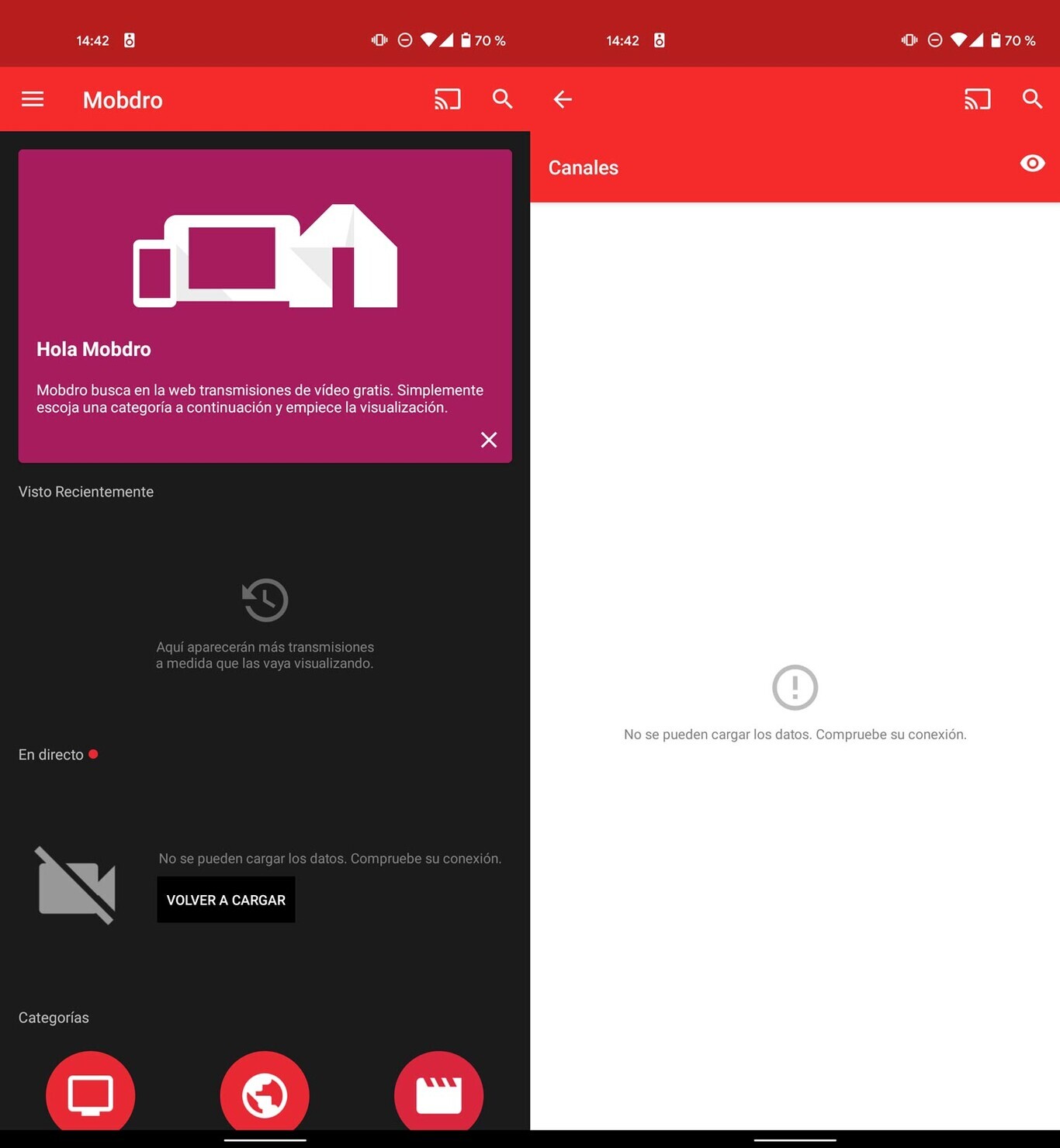Open the hamburger navigation menu
This screenshot has width=1060, height=1148.
pos(33,99)
